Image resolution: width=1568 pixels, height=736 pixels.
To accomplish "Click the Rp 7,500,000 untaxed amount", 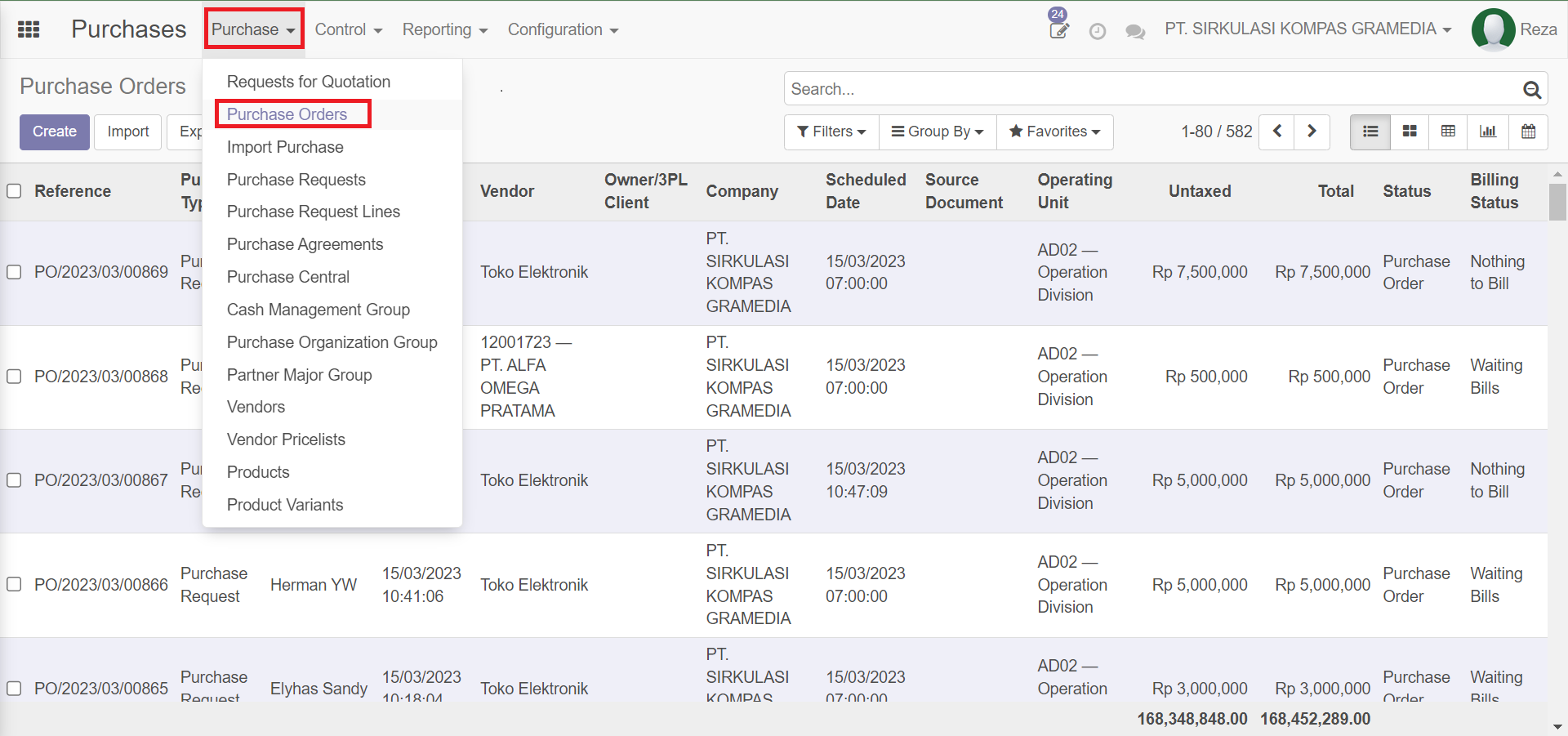I will click(x=1200, y=272).
